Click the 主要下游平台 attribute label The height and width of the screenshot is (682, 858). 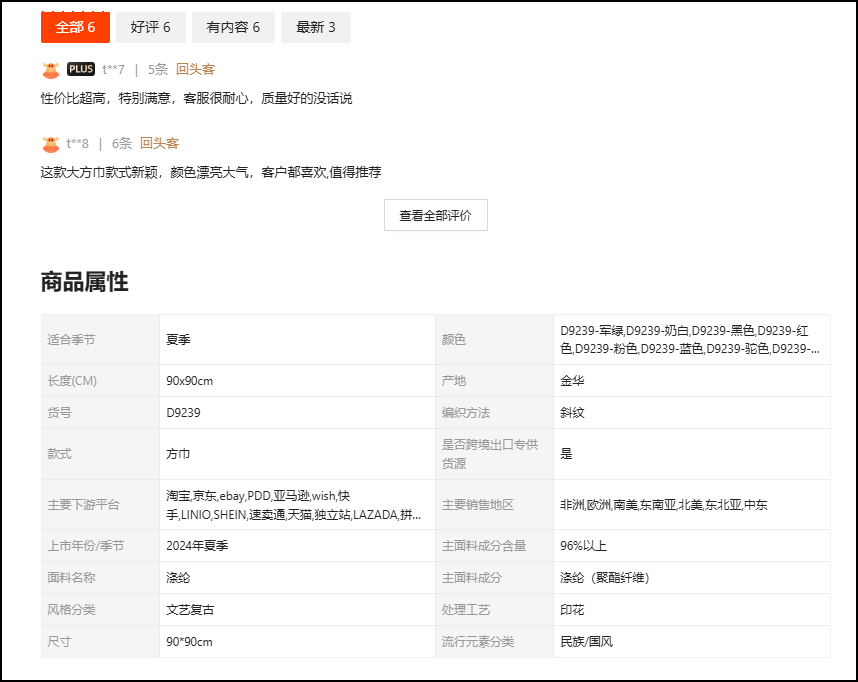pos(83,505)
